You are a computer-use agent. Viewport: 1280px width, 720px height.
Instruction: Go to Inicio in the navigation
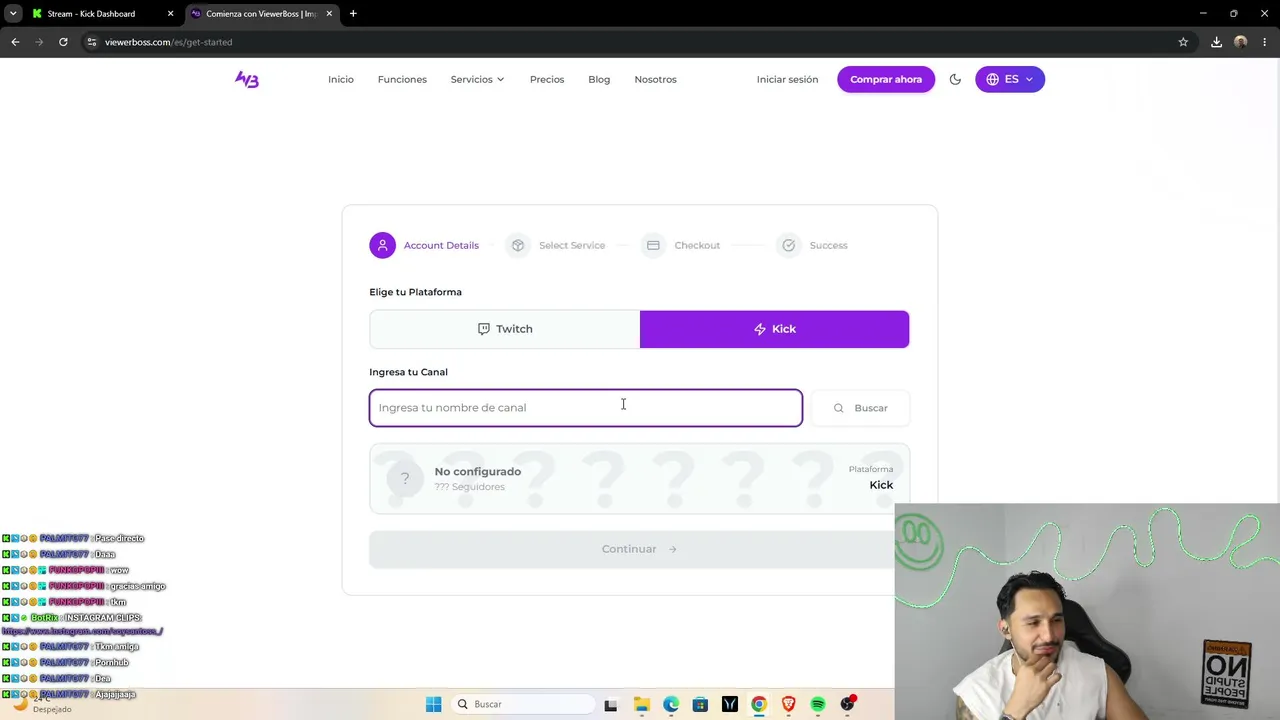[x=341, y=79]
